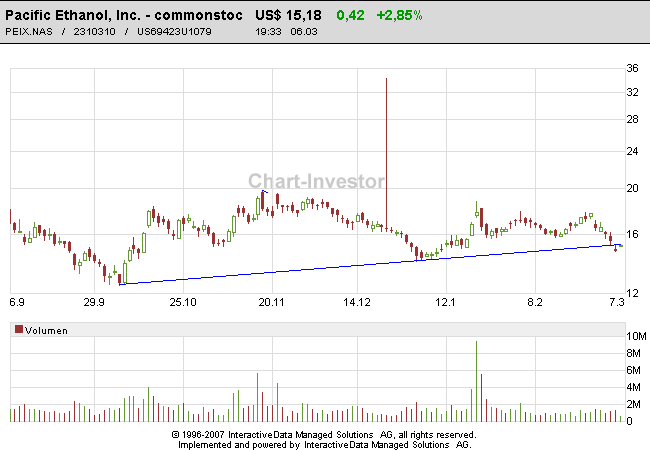This screenshot has height=450, width=650.
Task: Click the Volumen legend label
Action: 46,330
